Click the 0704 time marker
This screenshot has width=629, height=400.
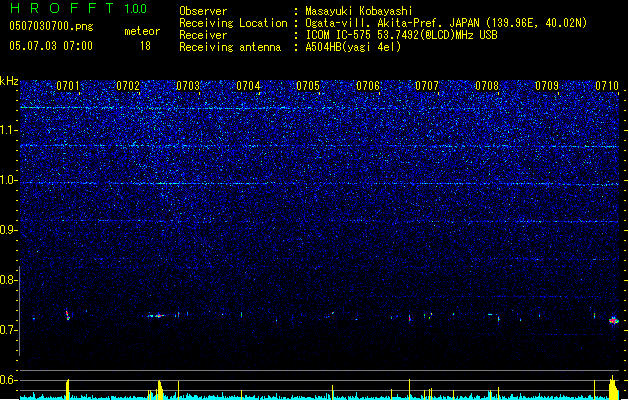pyautogui.click(x=248, y=86)
